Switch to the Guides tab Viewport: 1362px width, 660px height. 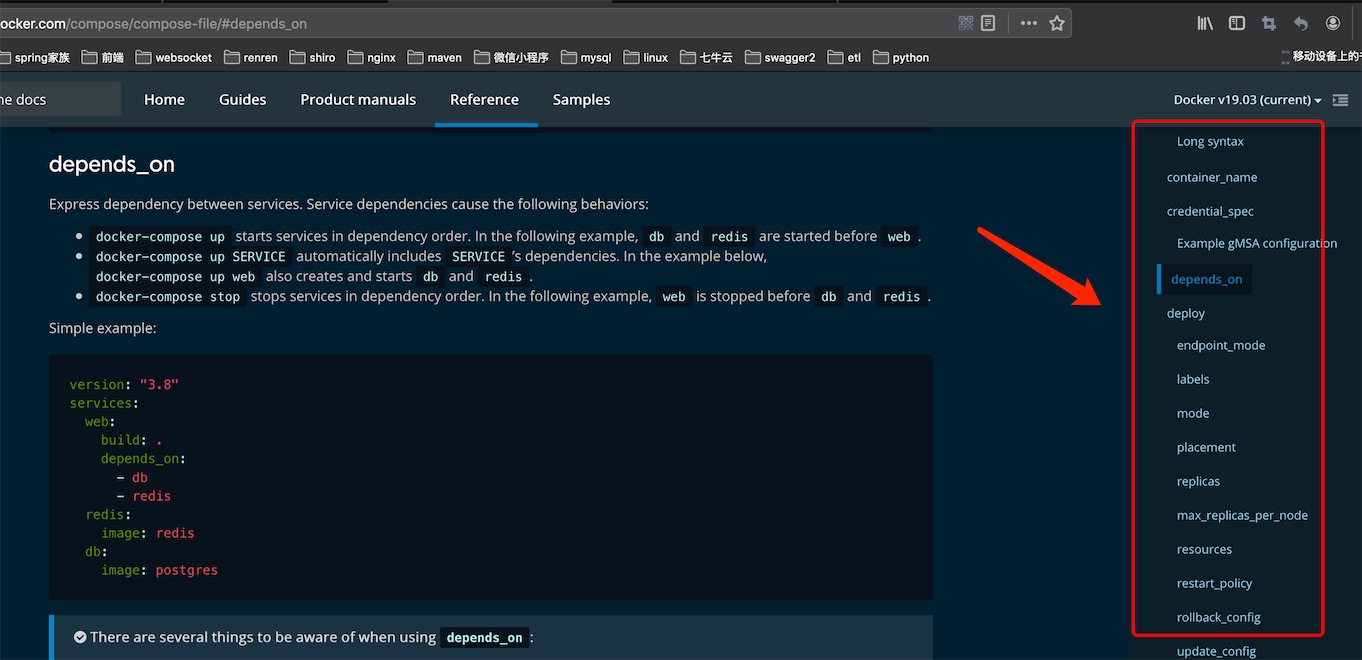[243, 100]
